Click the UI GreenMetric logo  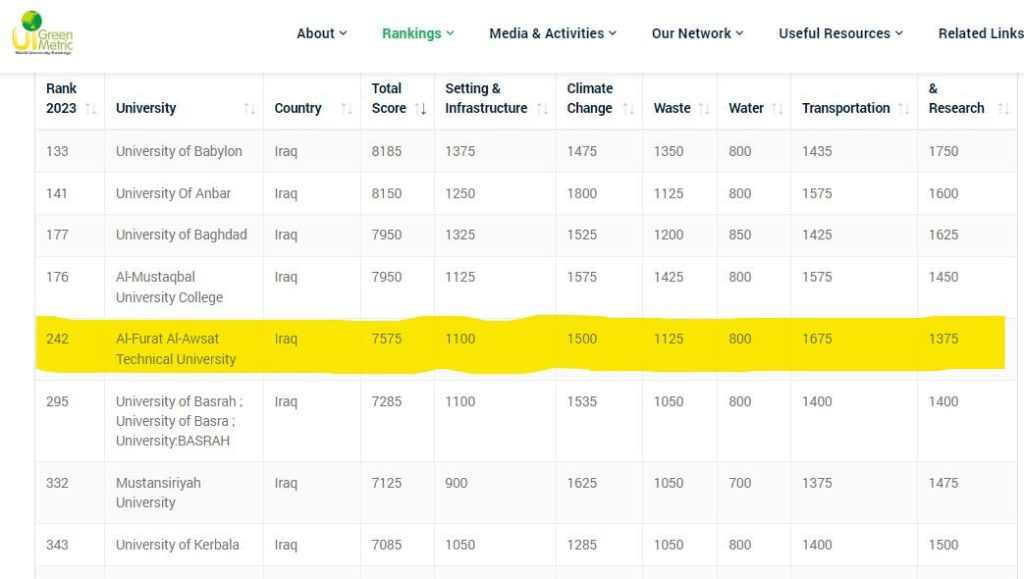(x=42, y=33)
